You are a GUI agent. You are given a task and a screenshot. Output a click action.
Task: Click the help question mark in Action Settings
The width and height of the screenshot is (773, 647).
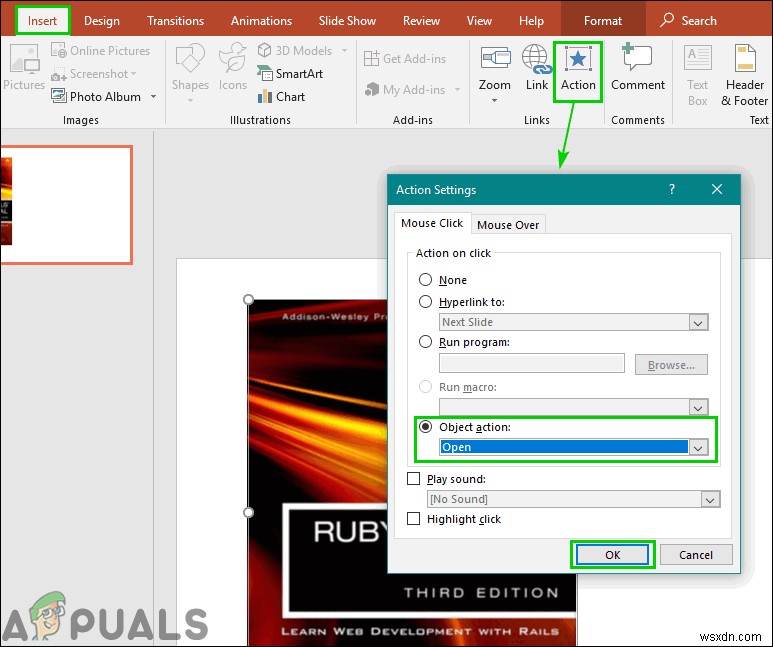coord(671,189)
